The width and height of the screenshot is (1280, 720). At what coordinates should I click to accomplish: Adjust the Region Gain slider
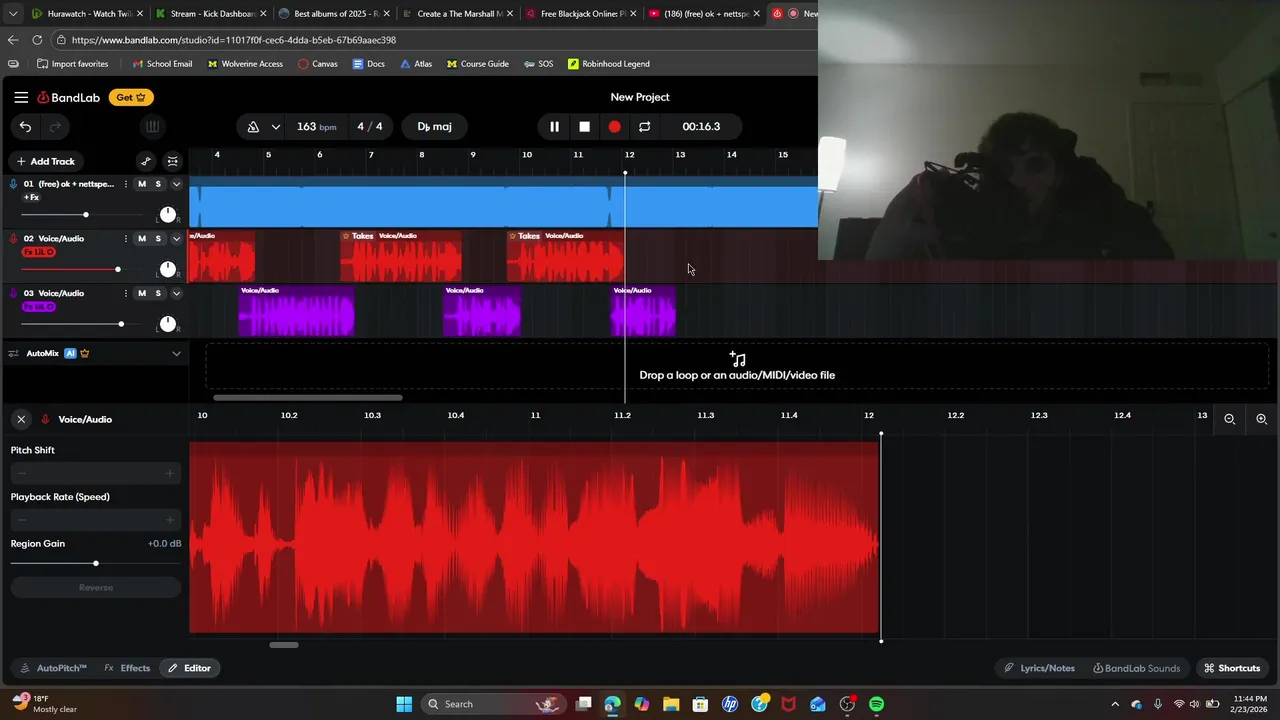click(96, 564)
